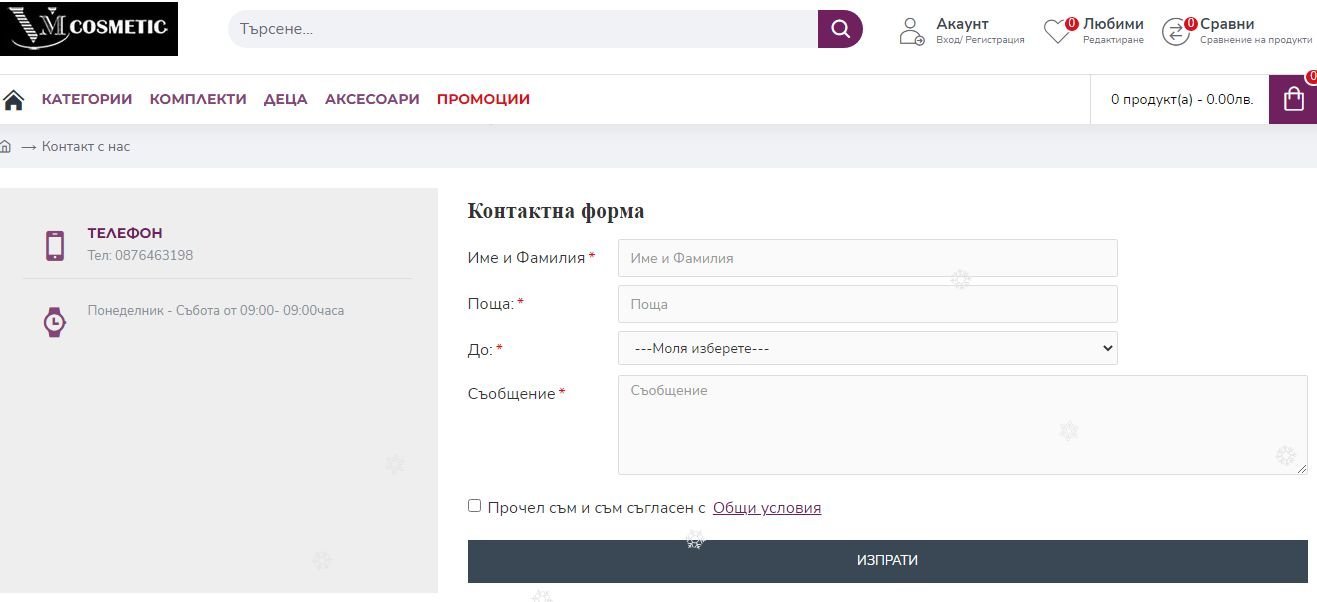The image size is (1317, 602).
Task: Focus the 'Име и Фамилия' input field
Action: click(867, 258)
